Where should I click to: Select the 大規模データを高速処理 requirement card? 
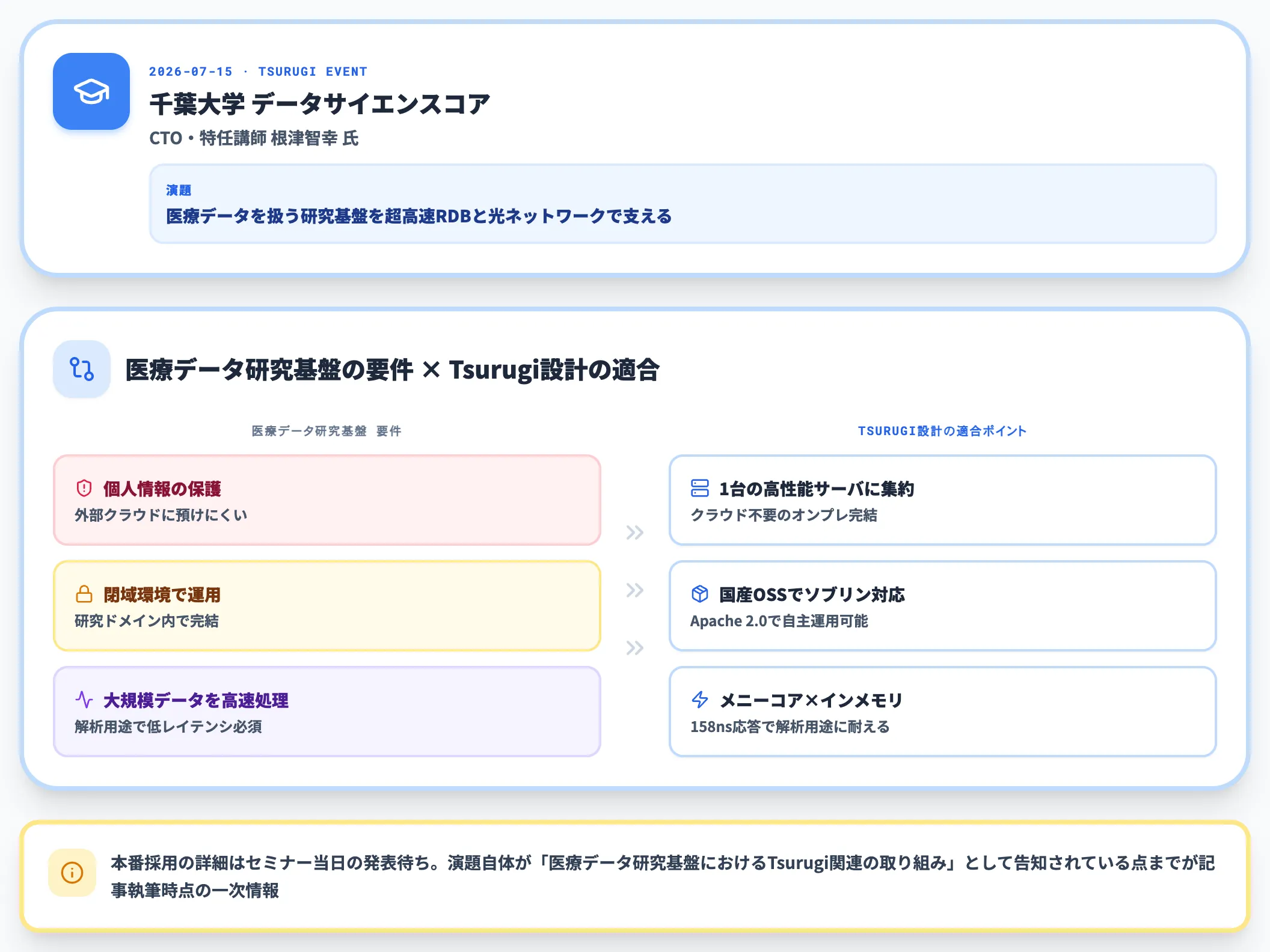click(x=327, y=712)
